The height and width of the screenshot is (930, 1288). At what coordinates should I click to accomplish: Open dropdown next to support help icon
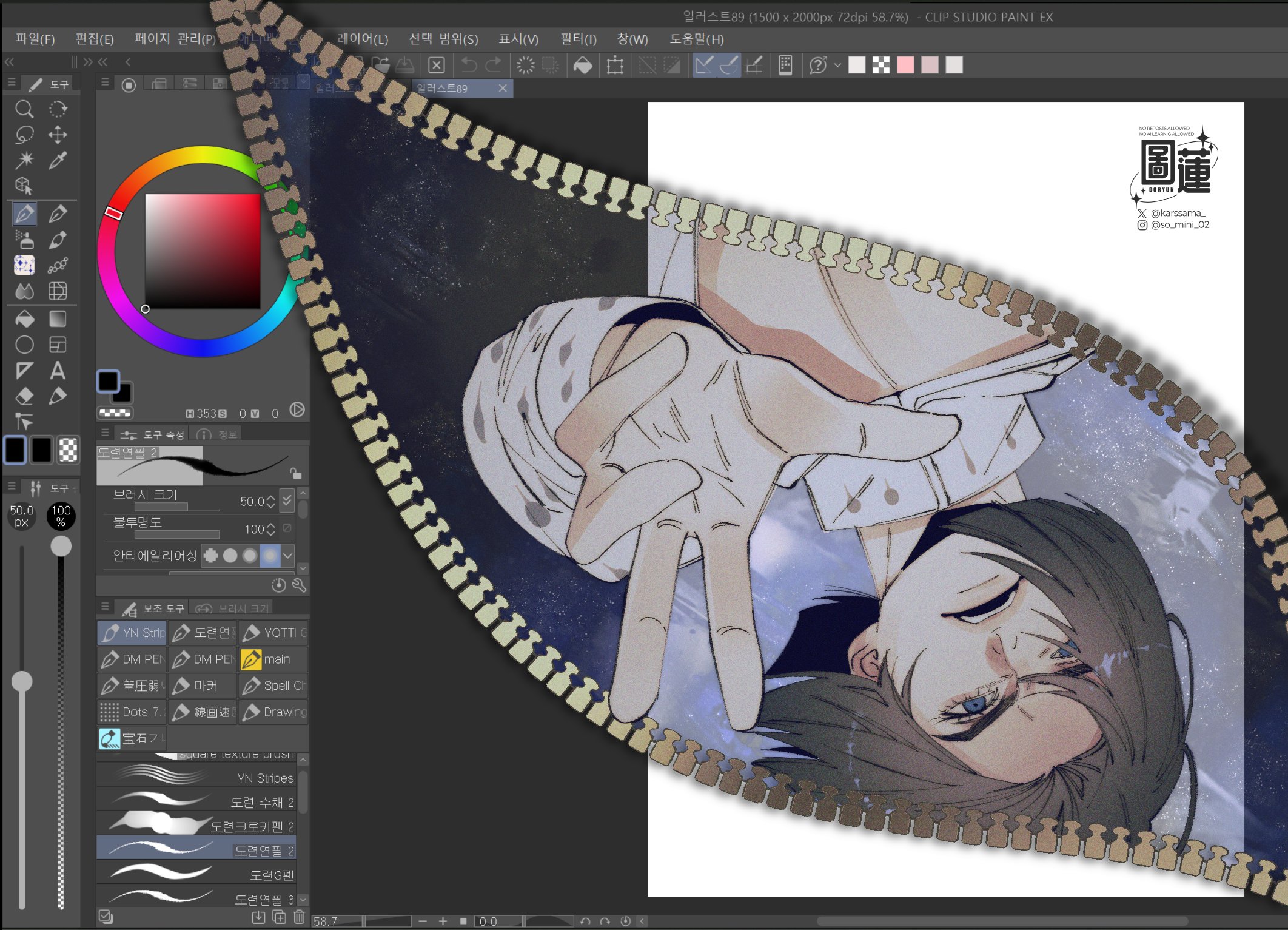(x=837, y=65)
